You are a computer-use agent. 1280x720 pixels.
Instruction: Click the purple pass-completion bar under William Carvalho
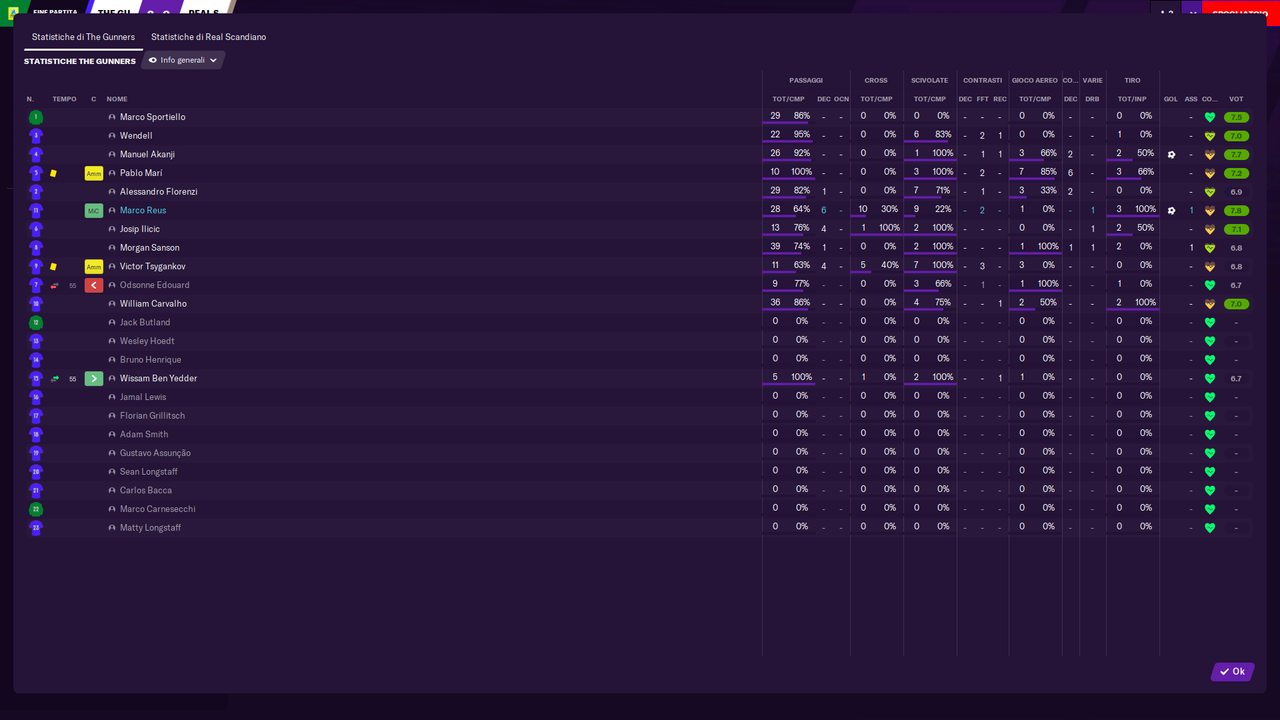pyautogui.click(x=784, y=309)
